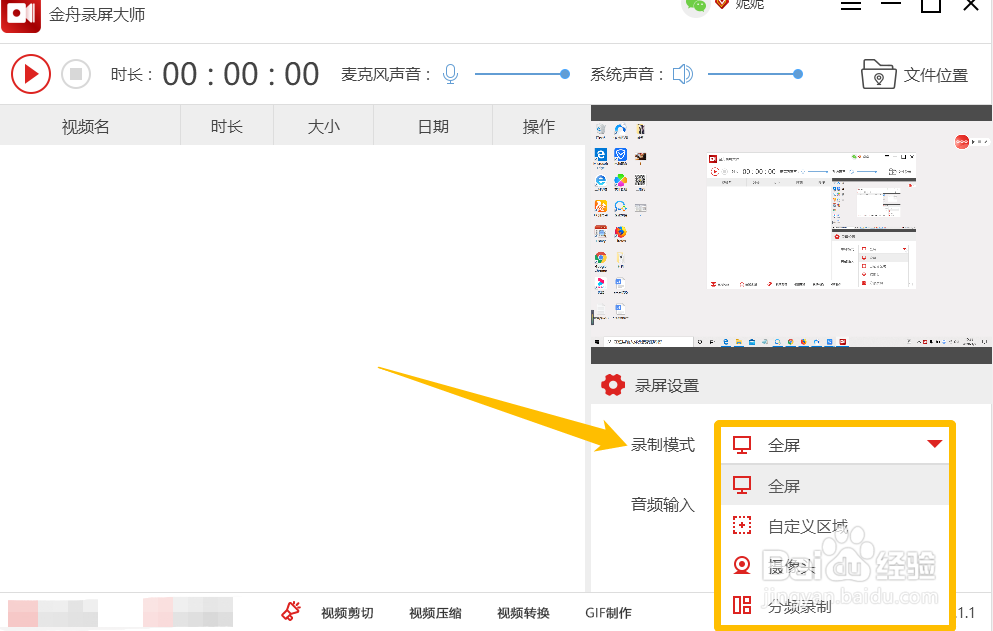Select 全屏 option in dropdown list

(x=835, y=486)
